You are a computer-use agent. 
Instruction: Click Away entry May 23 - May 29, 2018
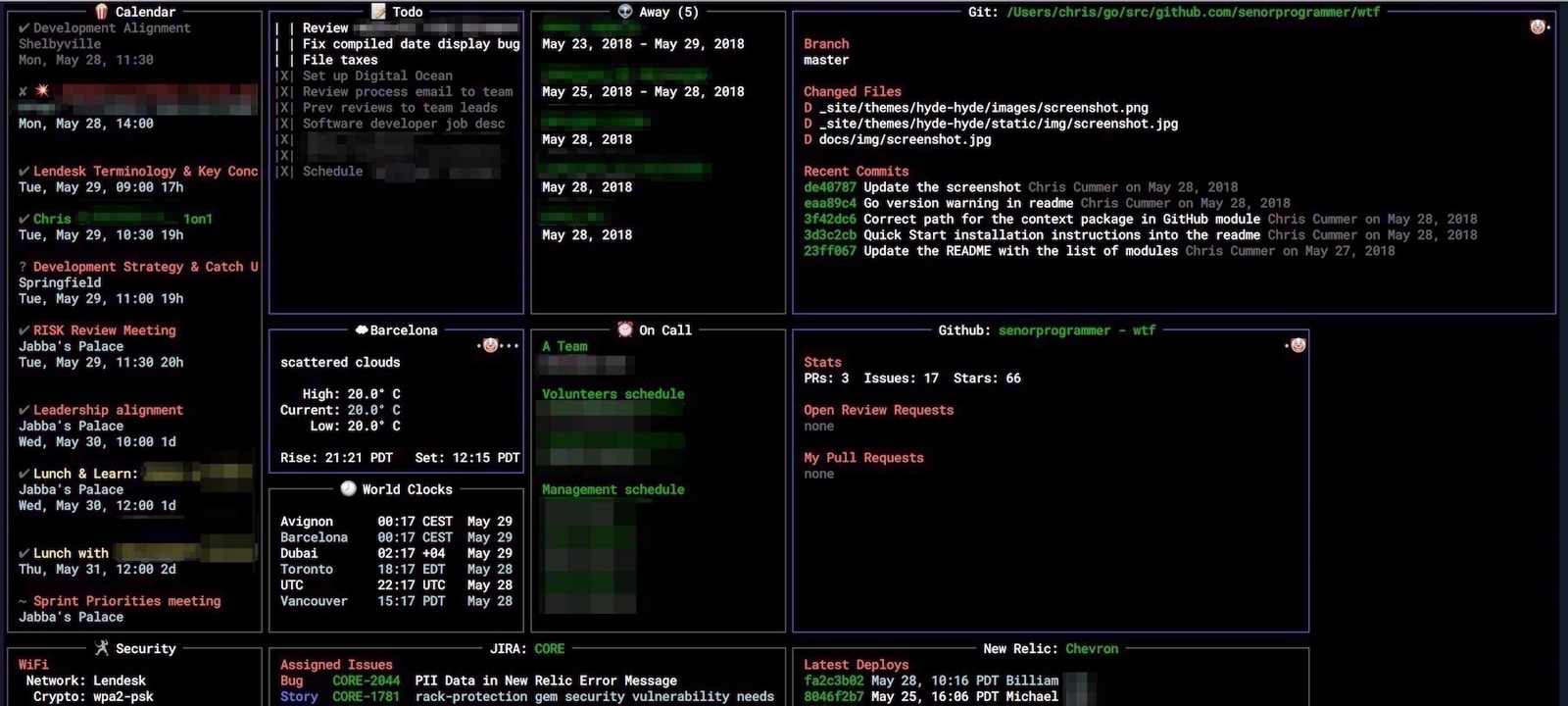click(643, 44)
